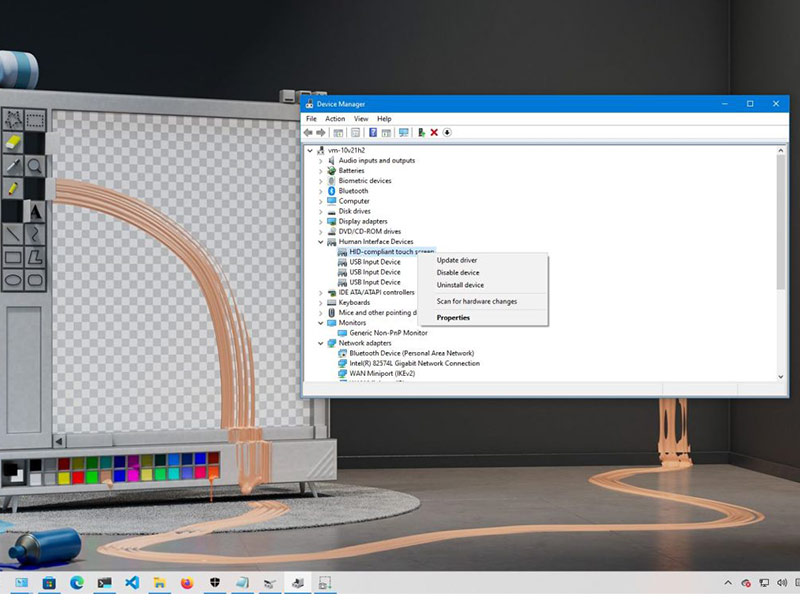The width and height of the screenshot is (800, 600).
Task: Open Visual Studio Code from the taskbar
Action: pos(132,582)
